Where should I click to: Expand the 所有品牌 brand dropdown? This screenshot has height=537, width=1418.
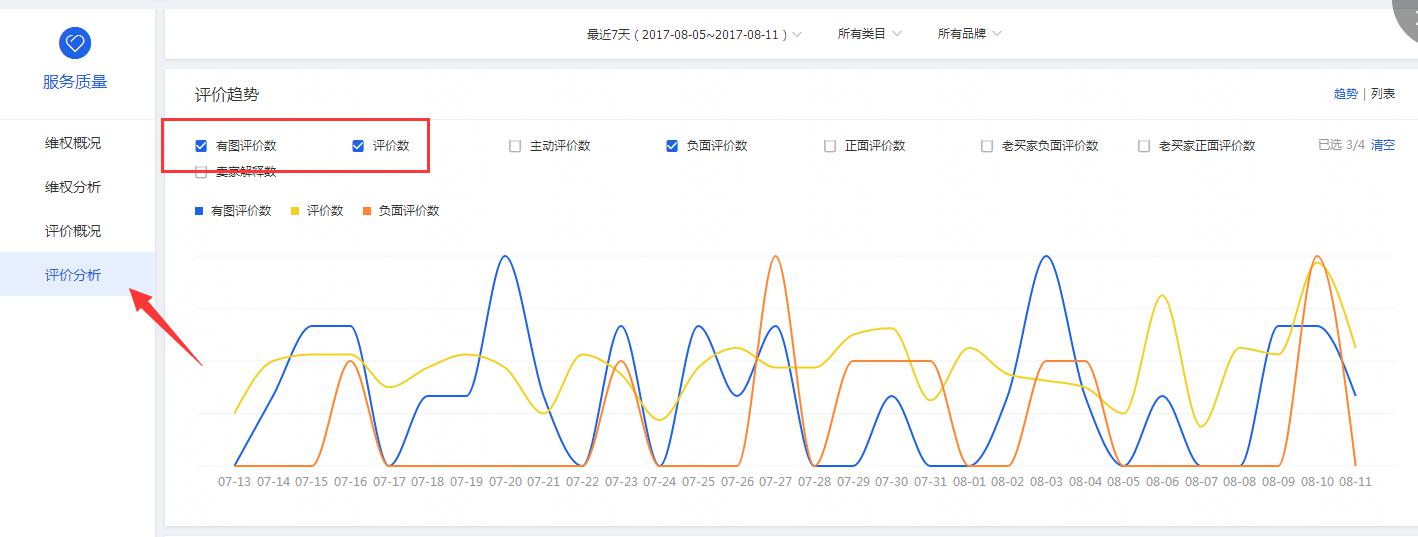coord(969,34)
